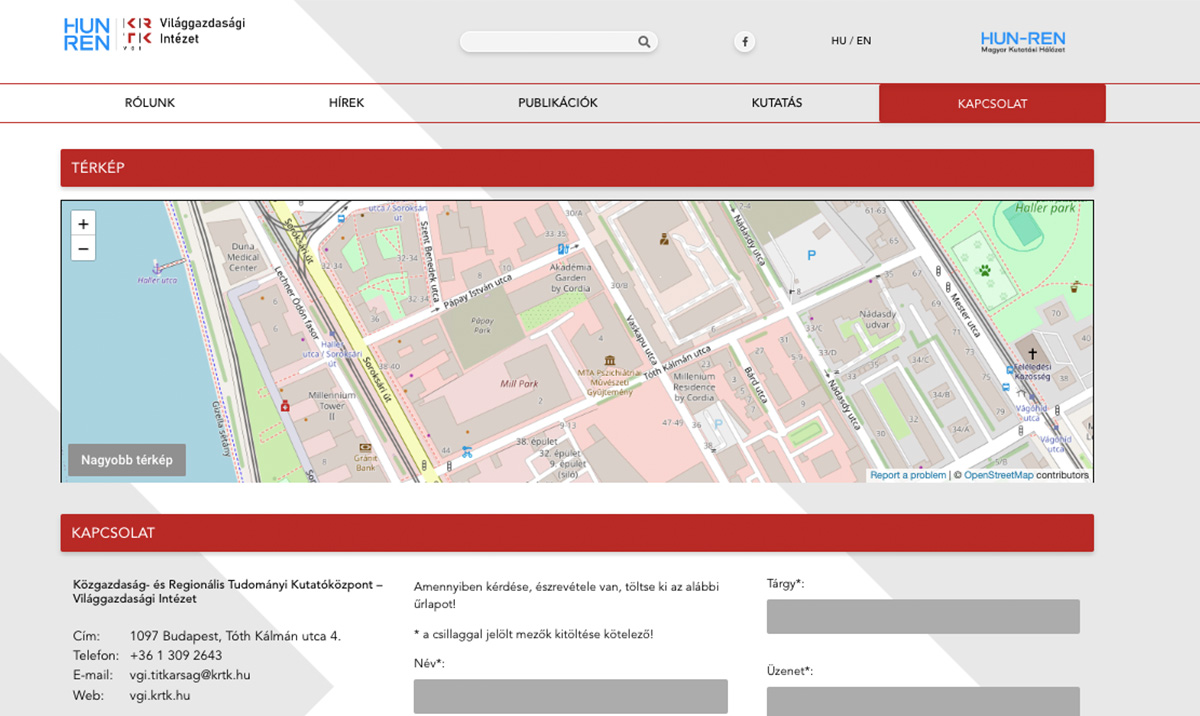The height and width of the screenshot is (716, 1200).
Task: Zoom in on the map
Action: pyautogui.click(x=83, y=224)
